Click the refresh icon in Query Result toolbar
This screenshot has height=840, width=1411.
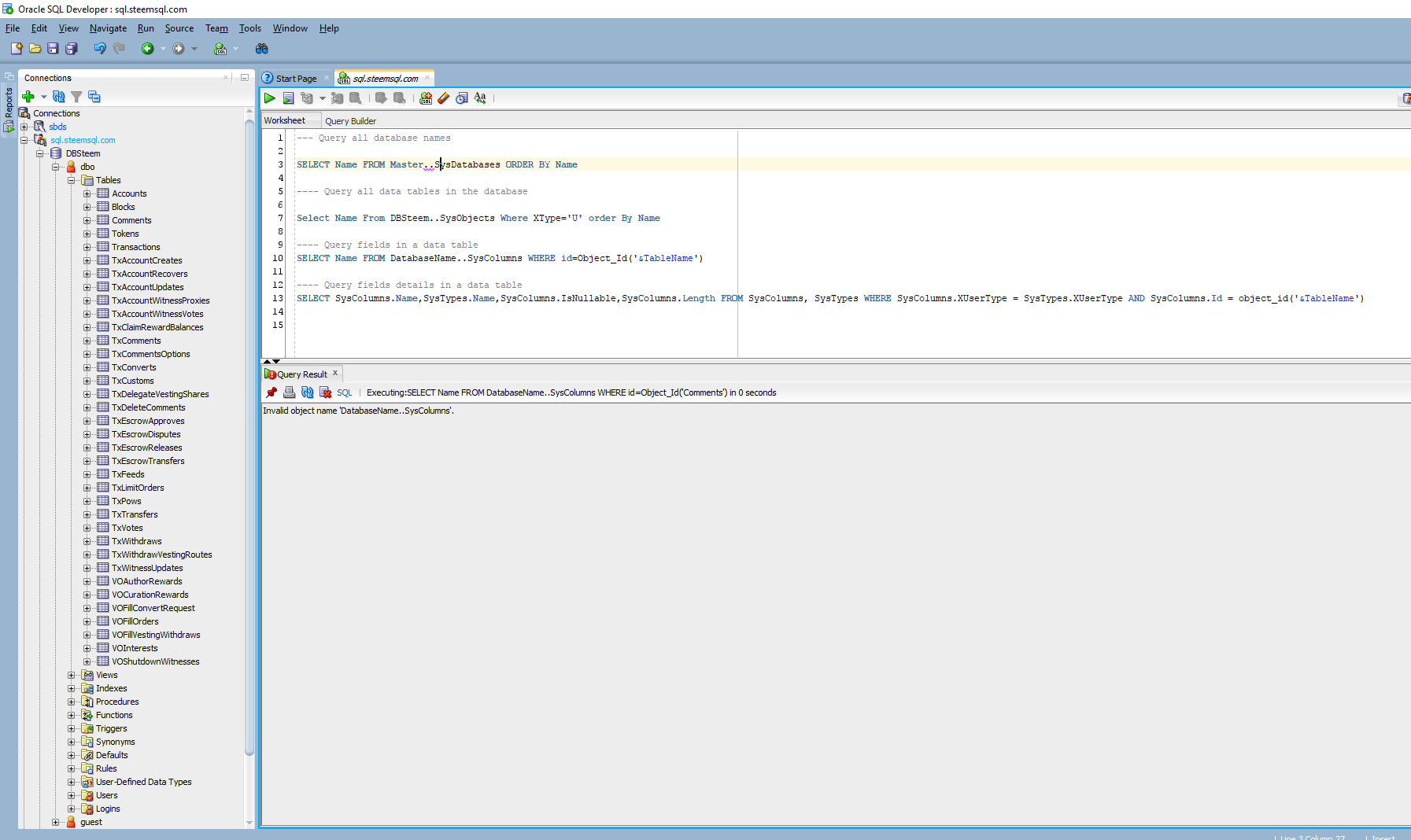tap(308, 392)
